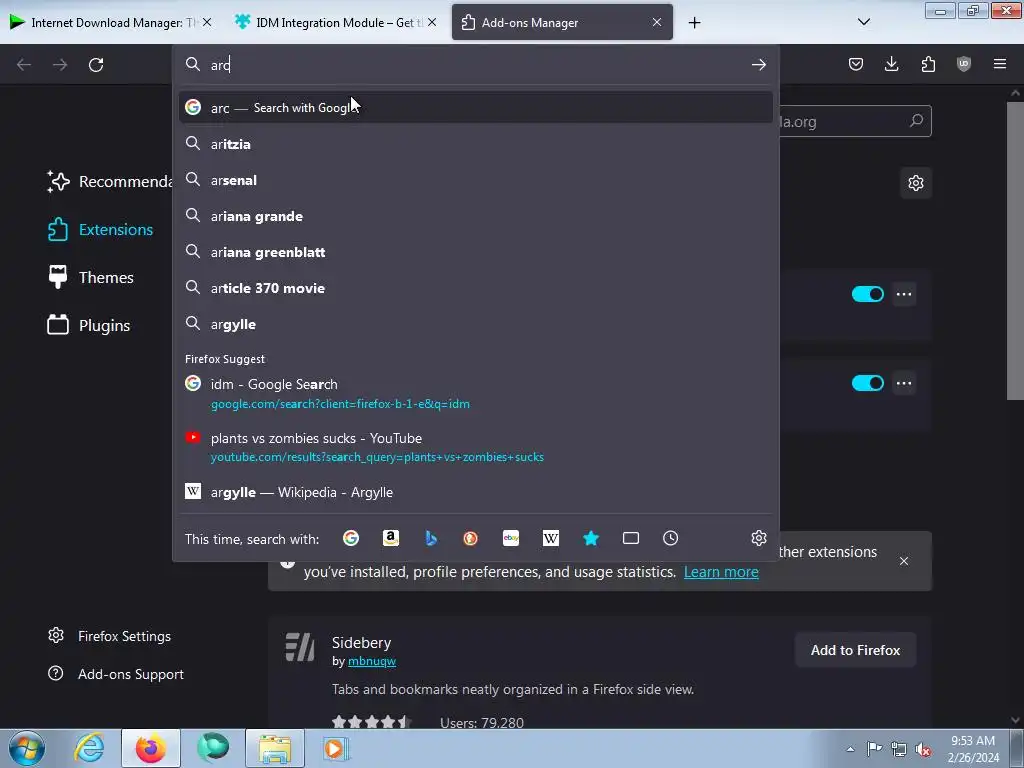Viewport: 1024px width, 768px height.
Task: Open the add-ons tools gear button
Action: [x=916, y=183]
